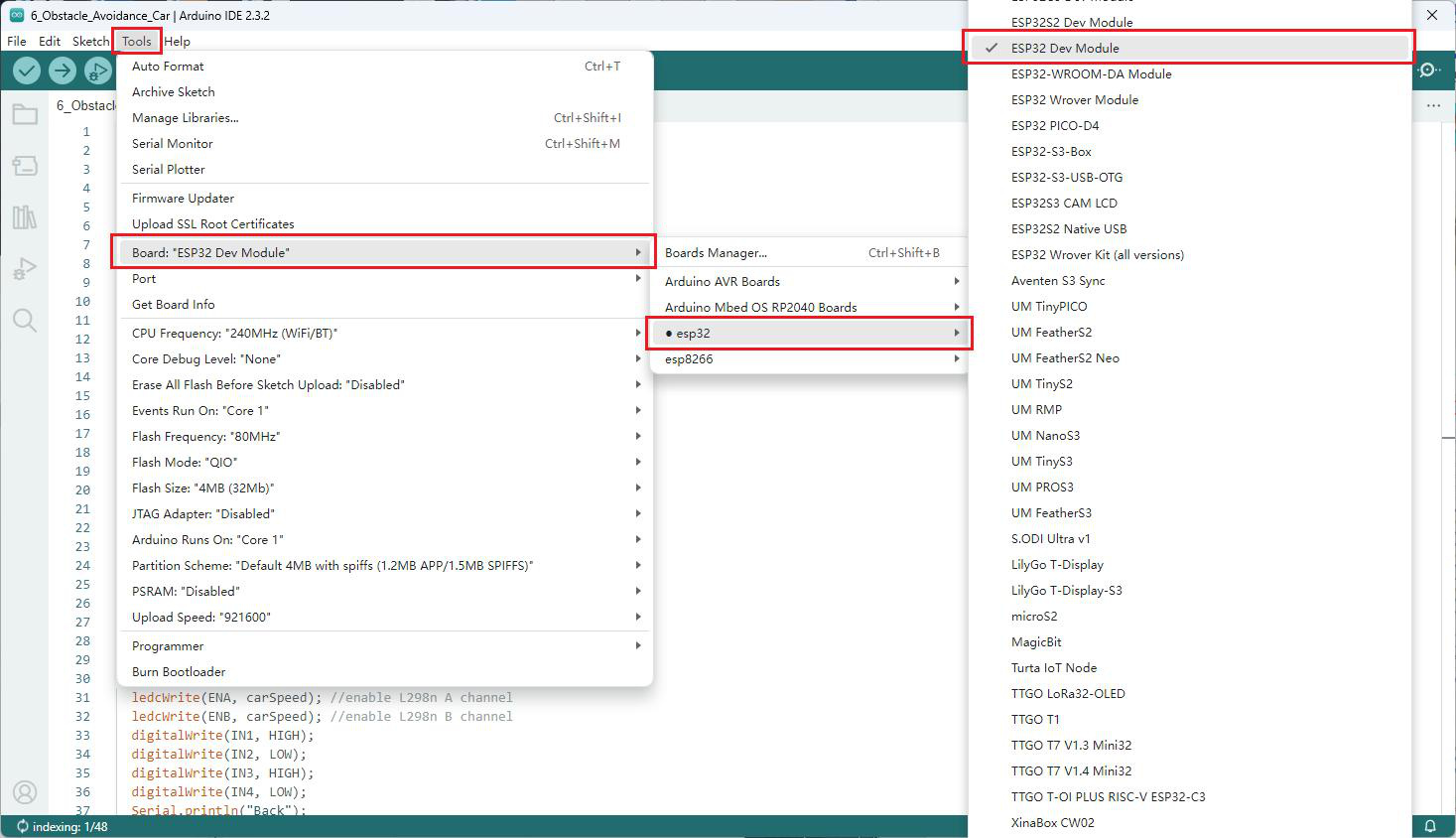Click the Upload arrow toolbar icon
The width and height of the screenshot is (1456, 838).
63,70
